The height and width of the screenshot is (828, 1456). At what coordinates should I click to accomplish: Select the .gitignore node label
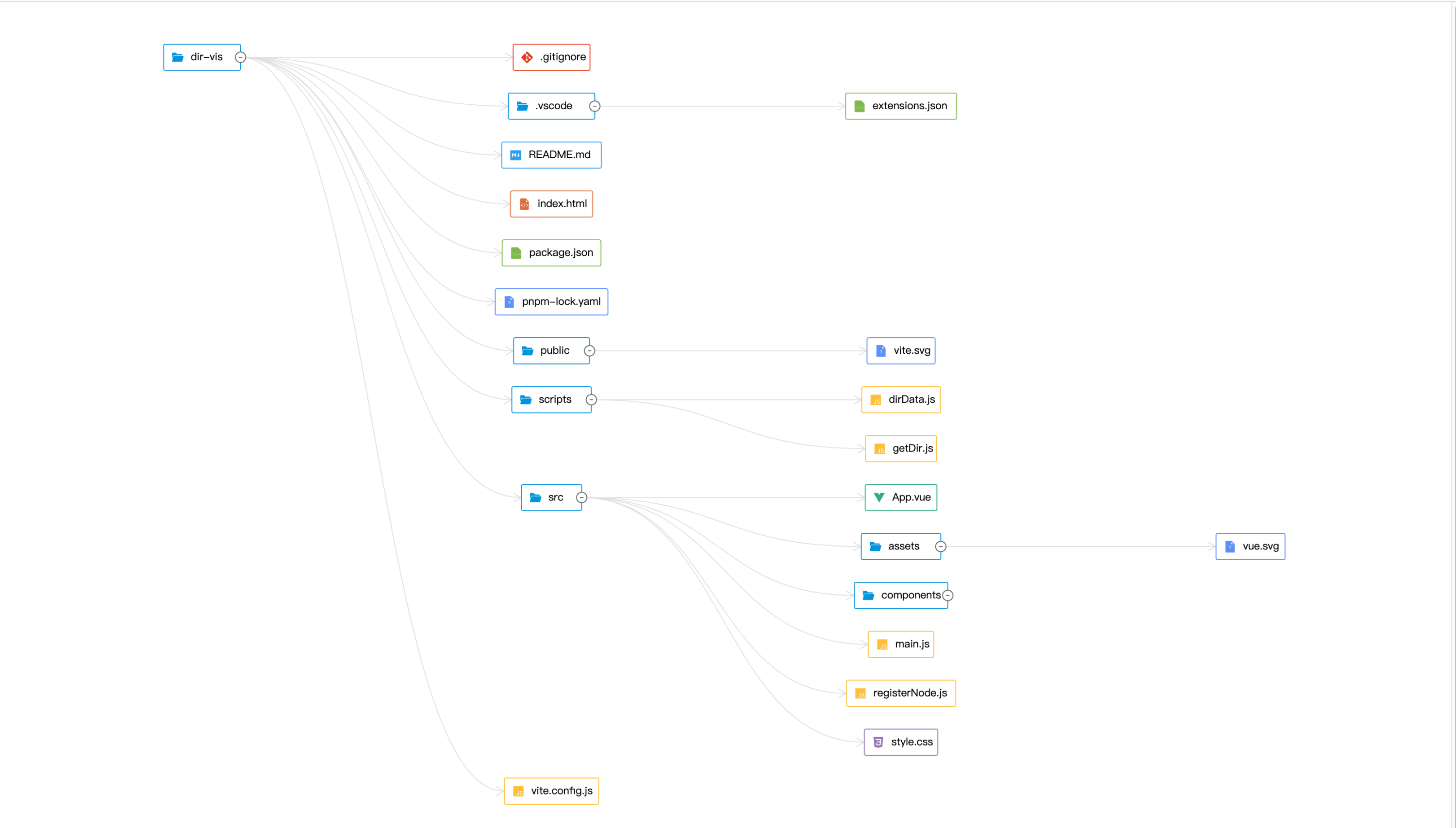pos(563,57)
